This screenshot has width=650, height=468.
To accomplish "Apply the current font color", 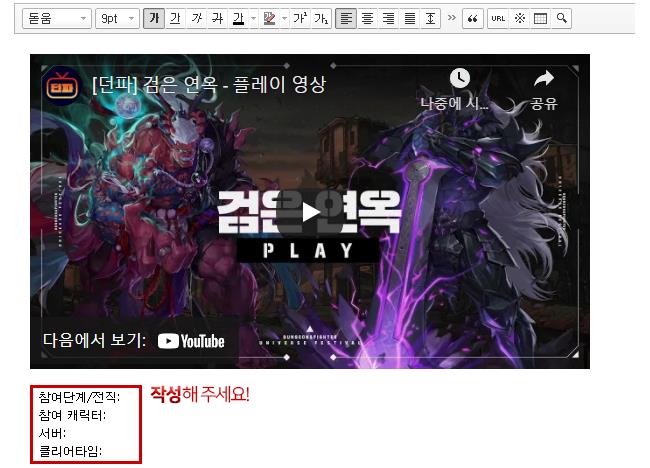I will (238, 19).
